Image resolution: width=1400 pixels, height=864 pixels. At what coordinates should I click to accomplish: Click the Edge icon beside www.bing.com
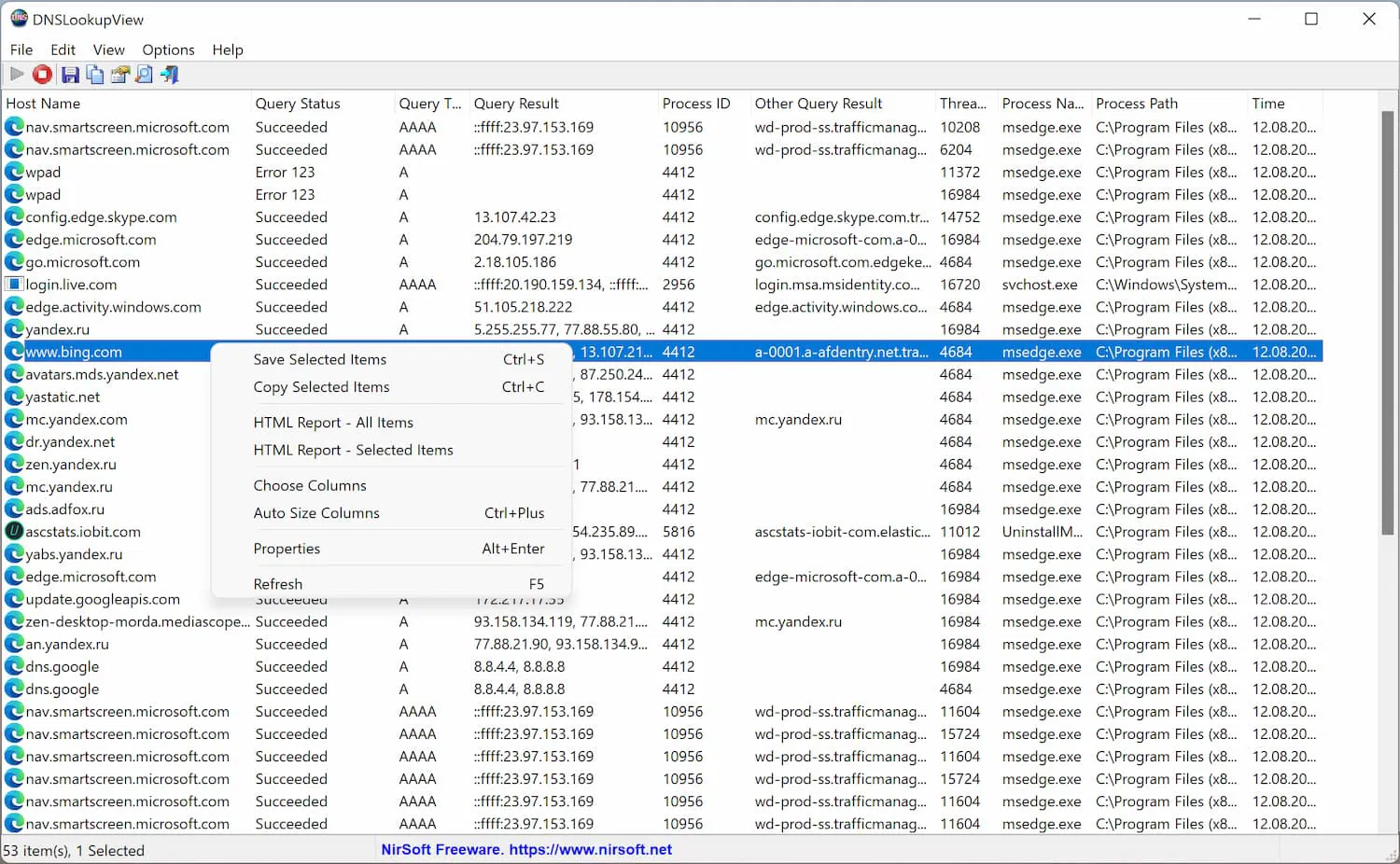coord(14,352)
